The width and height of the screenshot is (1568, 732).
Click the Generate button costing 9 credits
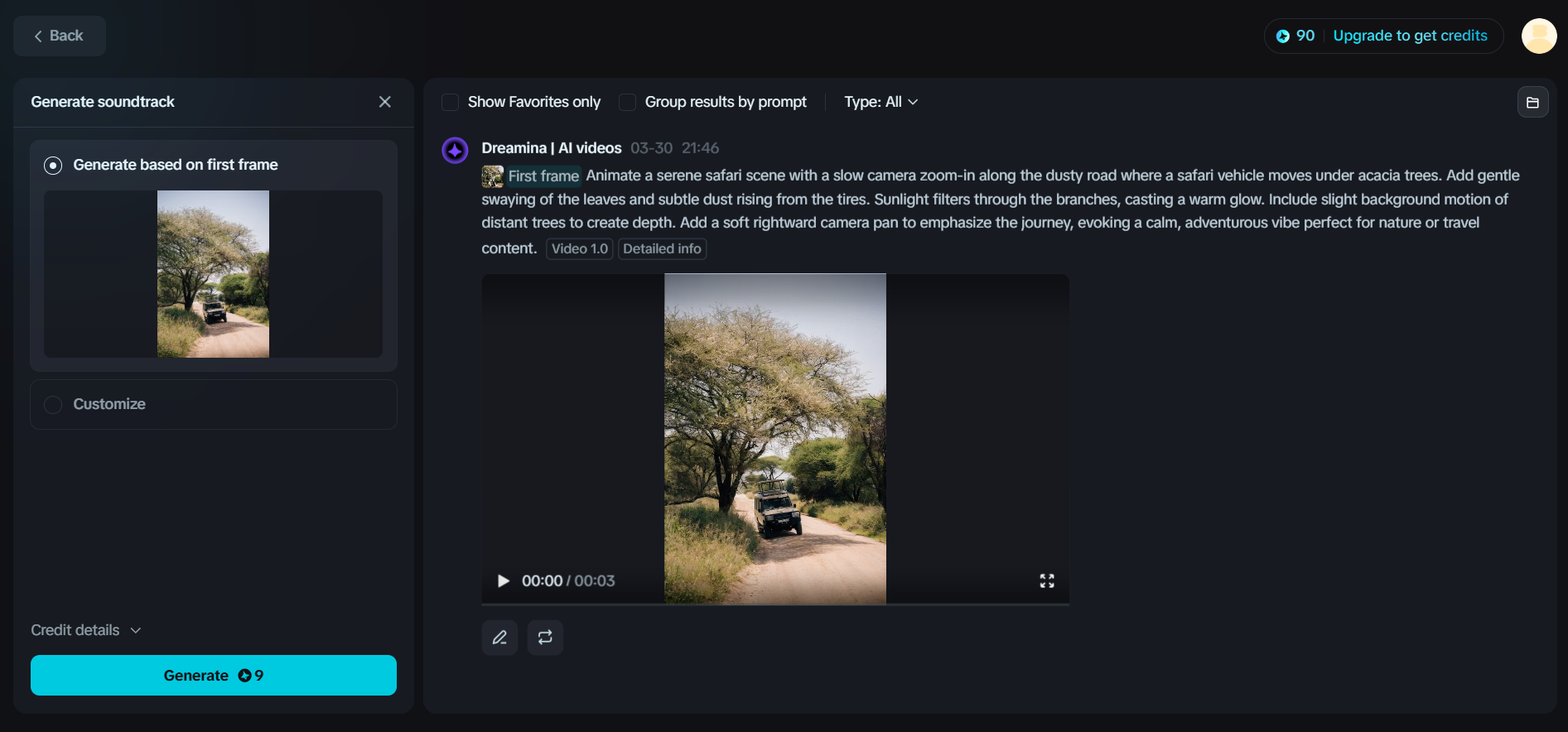click(x=214, y=676)
